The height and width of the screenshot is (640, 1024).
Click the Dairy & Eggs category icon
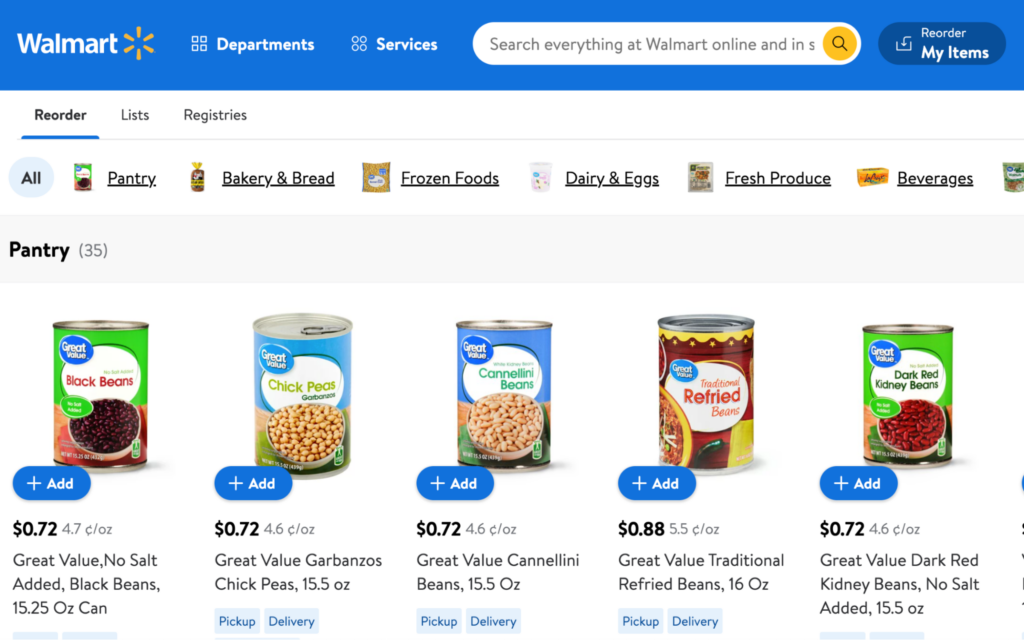coord(540,178)
